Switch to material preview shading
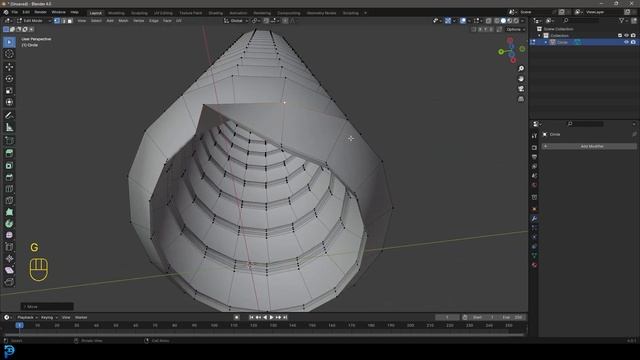The image size is (640, 360). tap(510, 20)
